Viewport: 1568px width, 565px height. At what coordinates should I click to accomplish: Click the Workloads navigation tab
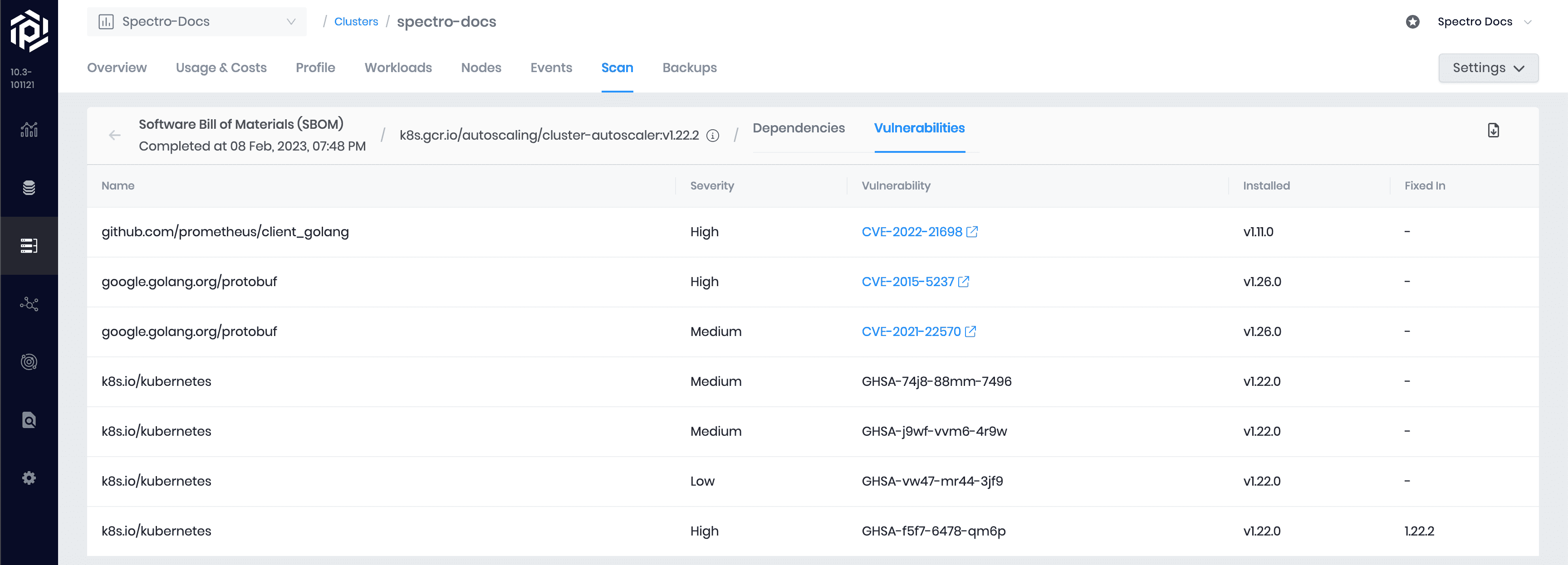398,67
